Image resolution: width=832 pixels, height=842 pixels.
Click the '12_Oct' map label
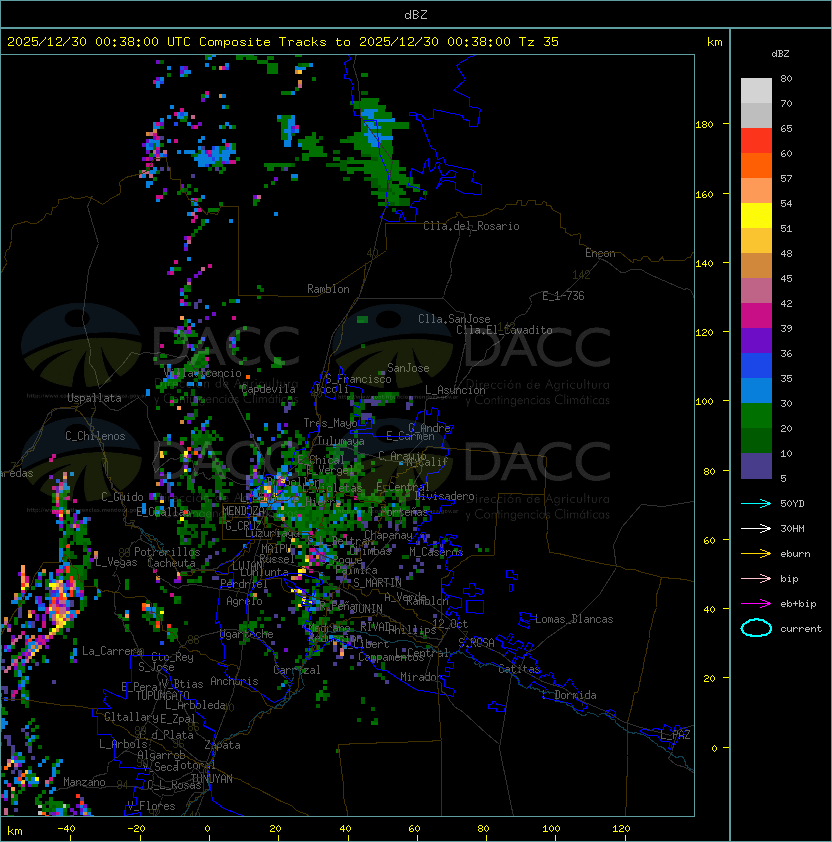coord(450,624)
